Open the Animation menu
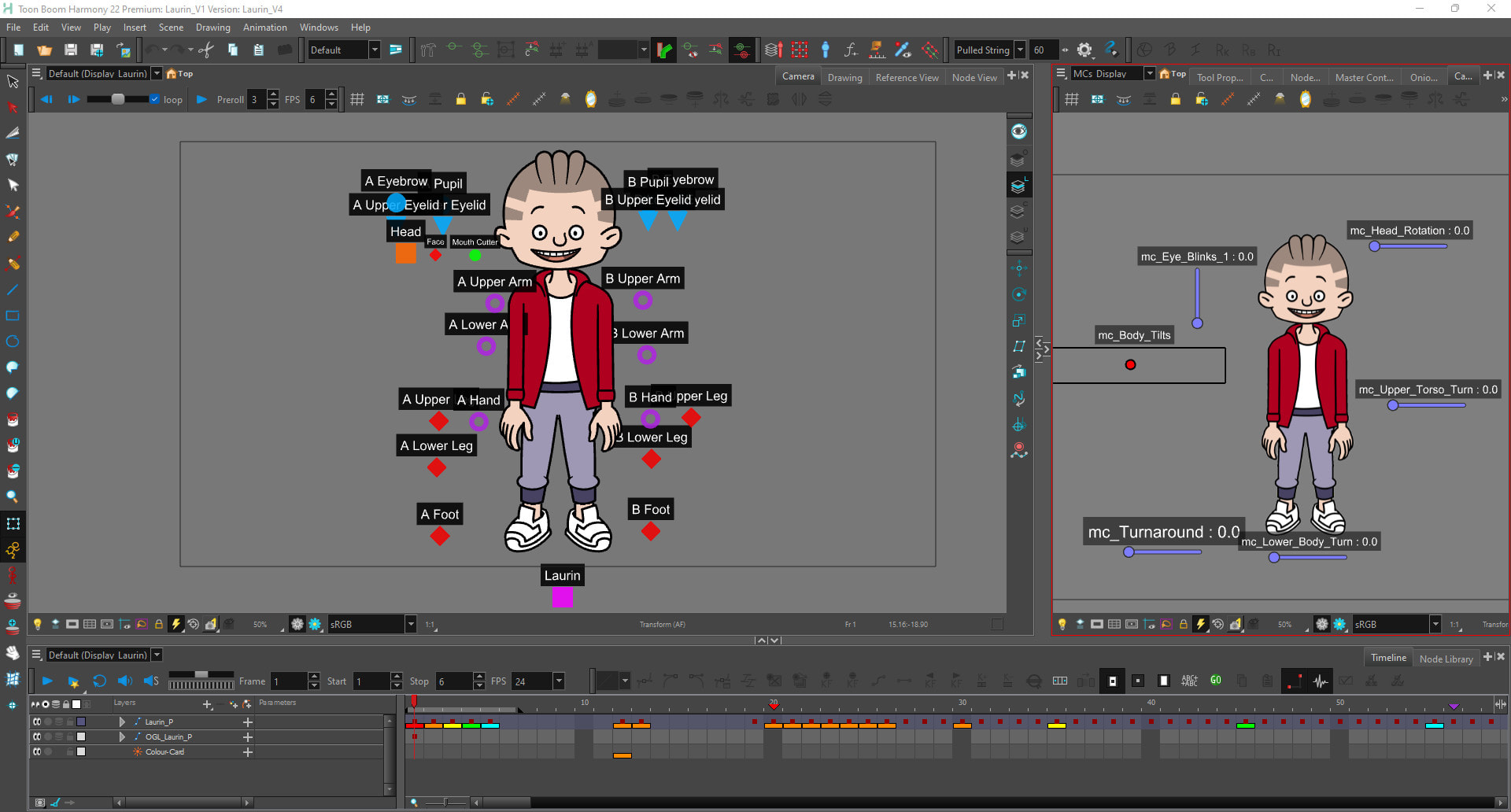 click(x=264, y=27)
